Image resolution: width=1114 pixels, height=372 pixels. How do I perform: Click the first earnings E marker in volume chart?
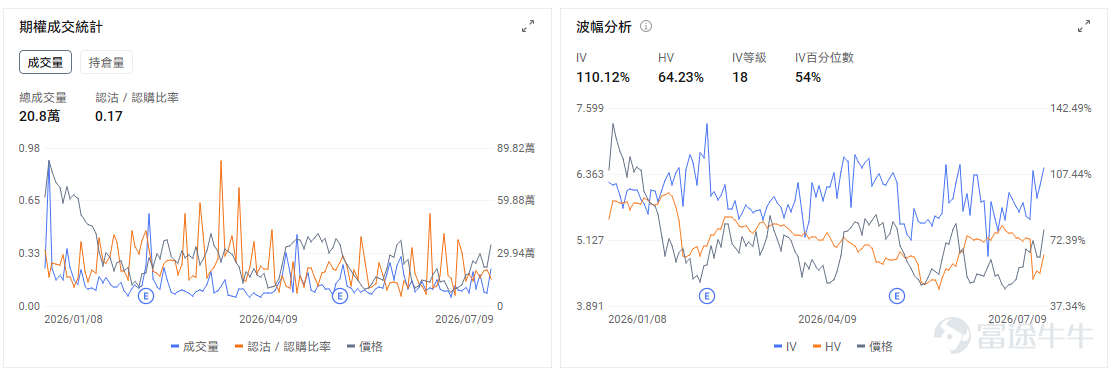(x=146, y=295)
